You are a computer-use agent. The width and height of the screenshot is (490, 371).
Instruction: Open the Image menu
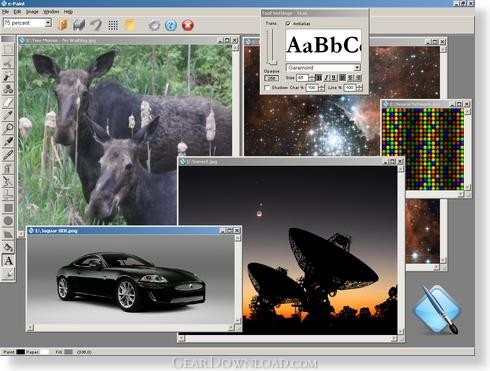(32, 12)
